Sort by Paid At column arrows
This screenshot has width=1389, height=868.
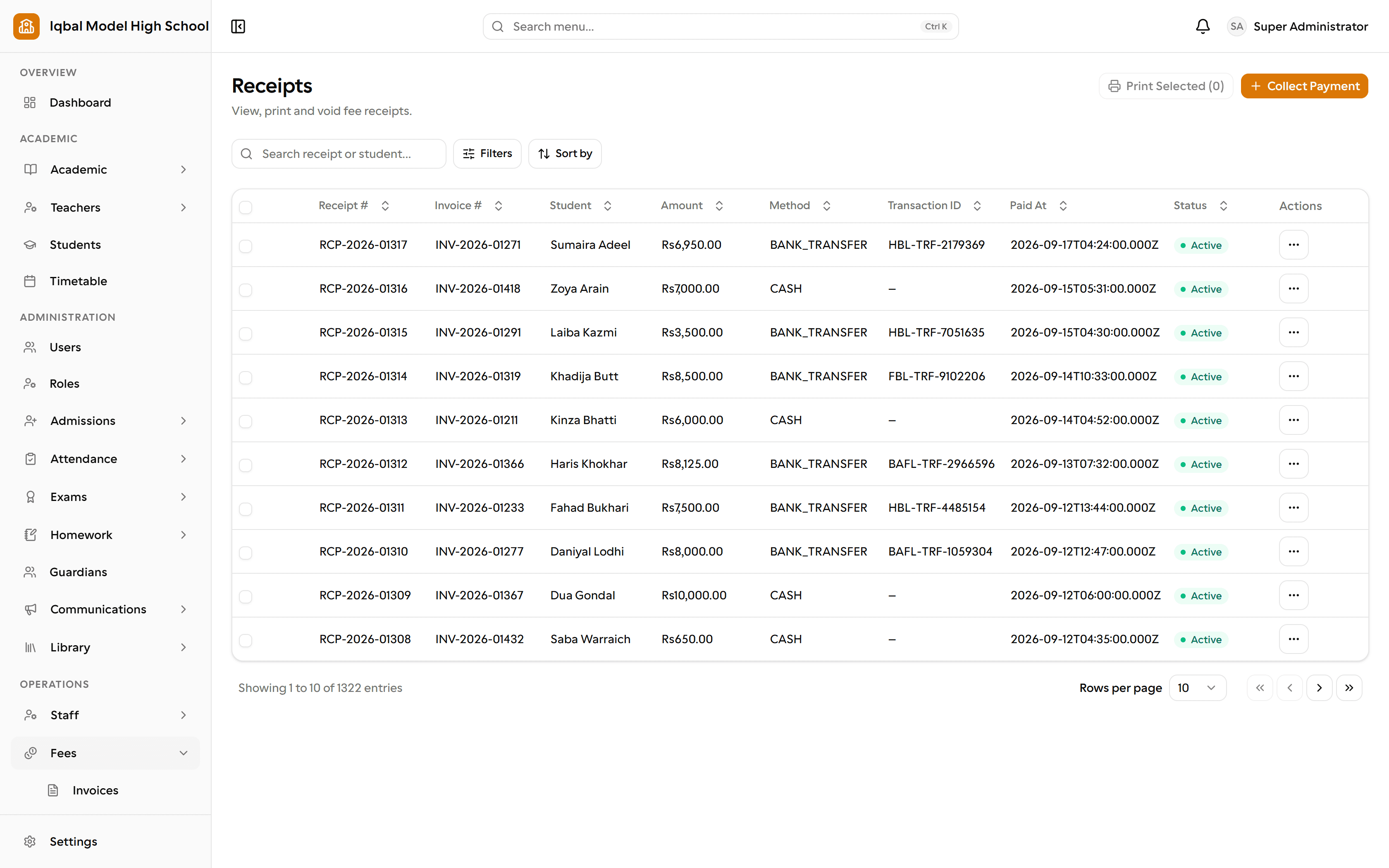click(x=1063, y=205)
